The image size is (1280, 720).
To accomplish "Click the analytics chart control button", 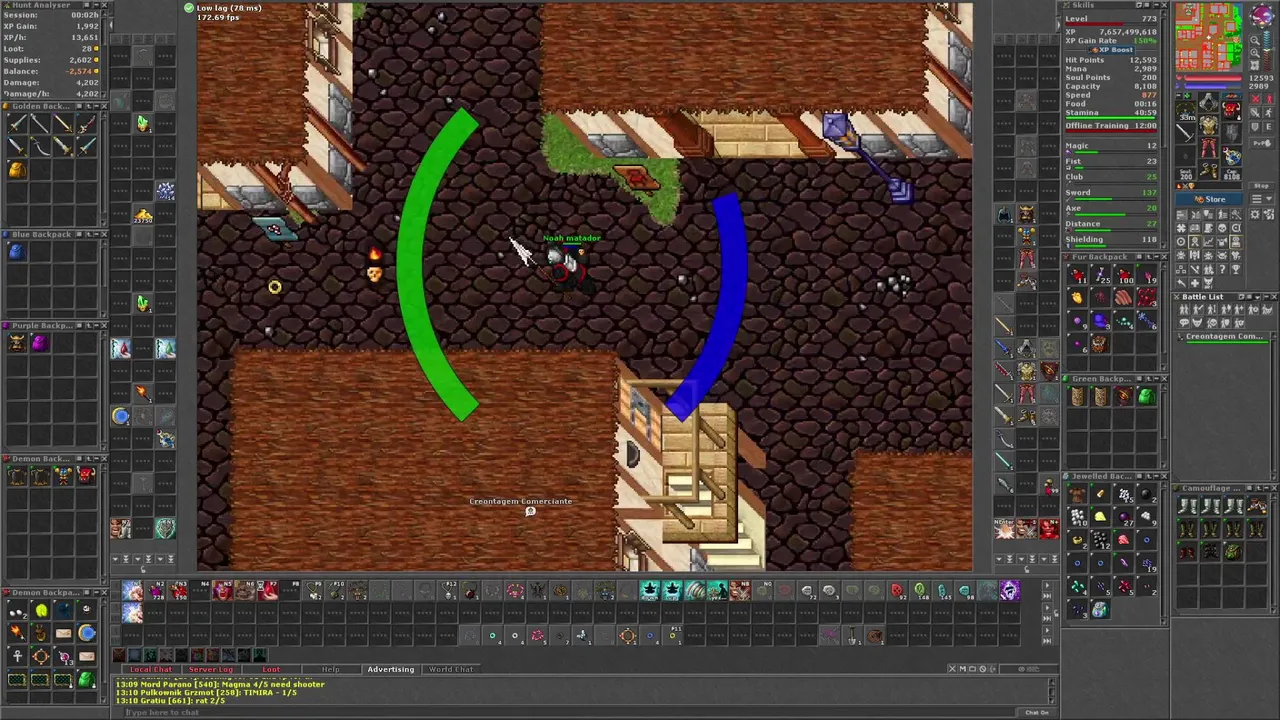I will (1208, 242).
